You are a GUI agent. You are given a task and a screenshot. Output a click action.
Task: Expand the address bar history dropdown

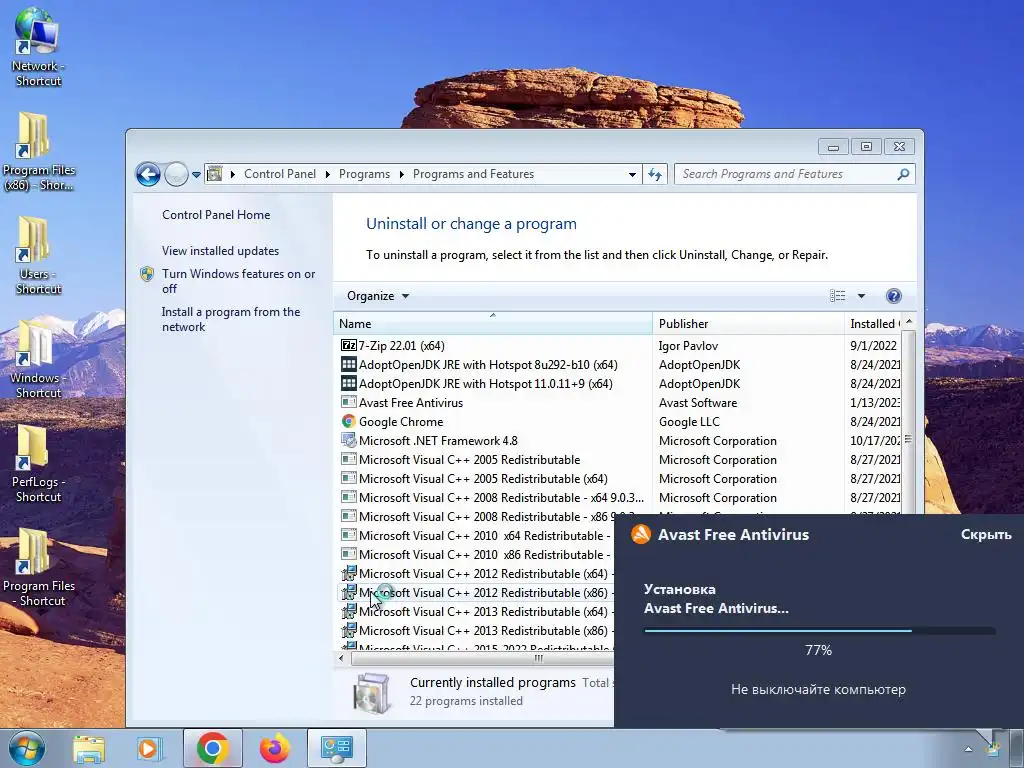632,174
